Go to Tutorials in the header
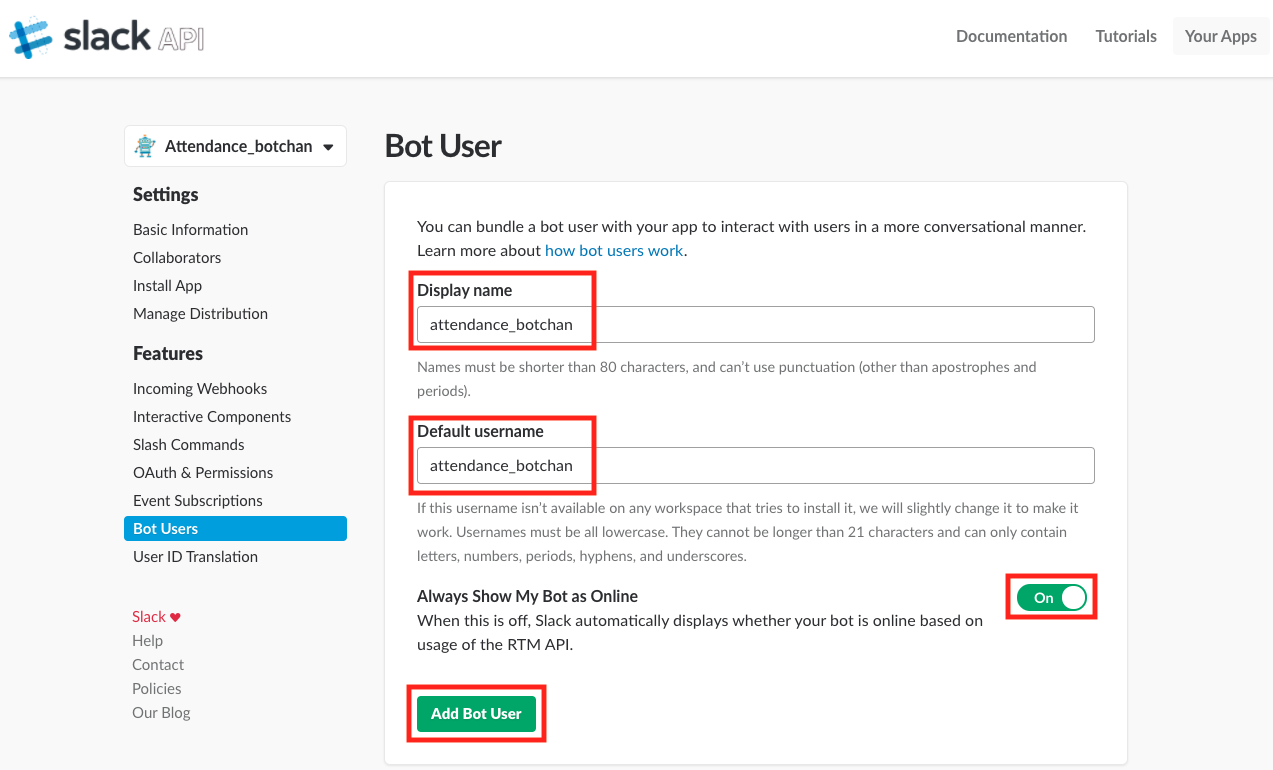 [1125, 36]
